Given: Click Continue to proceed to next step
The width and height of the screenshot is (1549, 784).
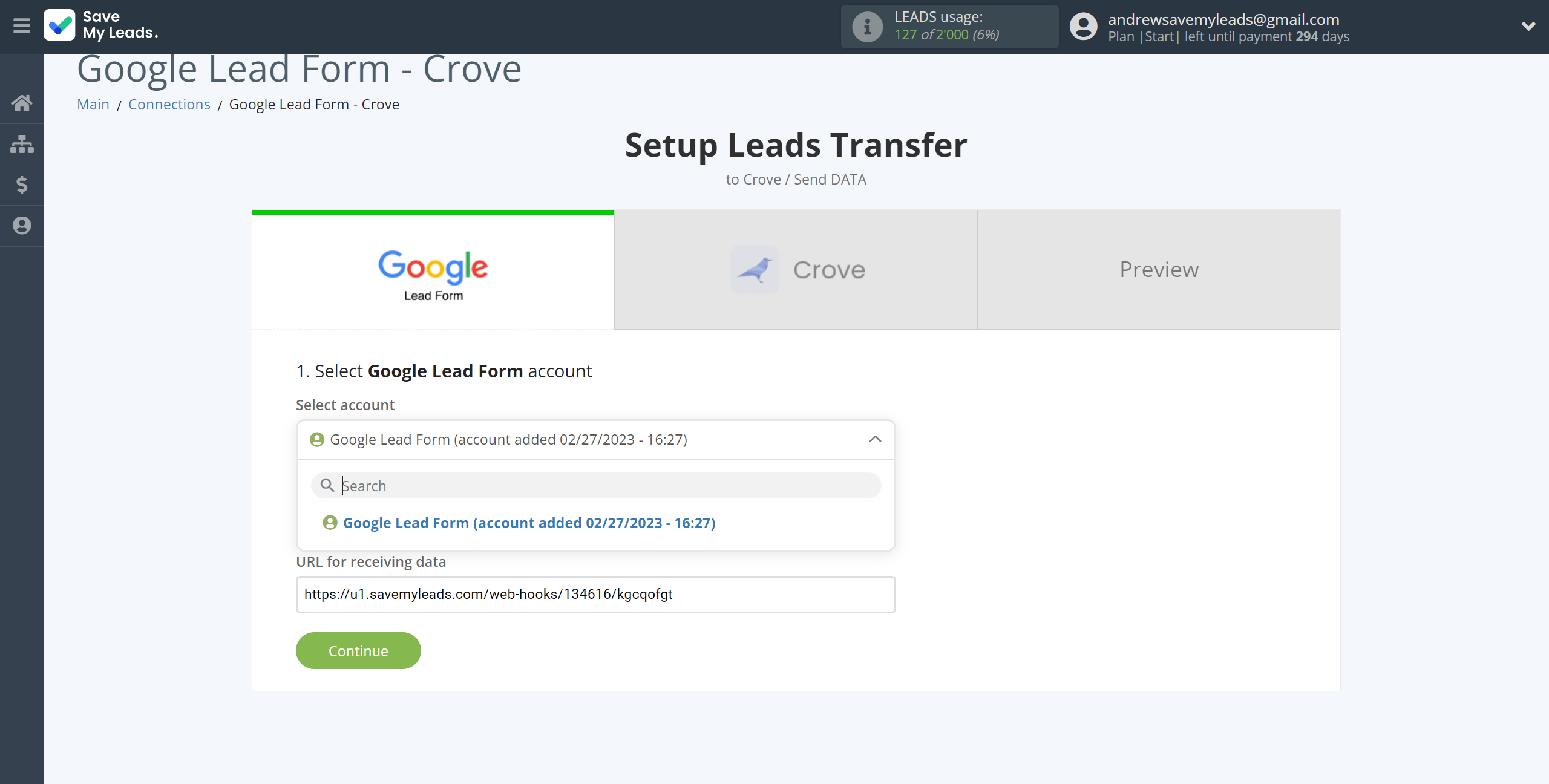Looking at the screenshot, I should (358, 650).
